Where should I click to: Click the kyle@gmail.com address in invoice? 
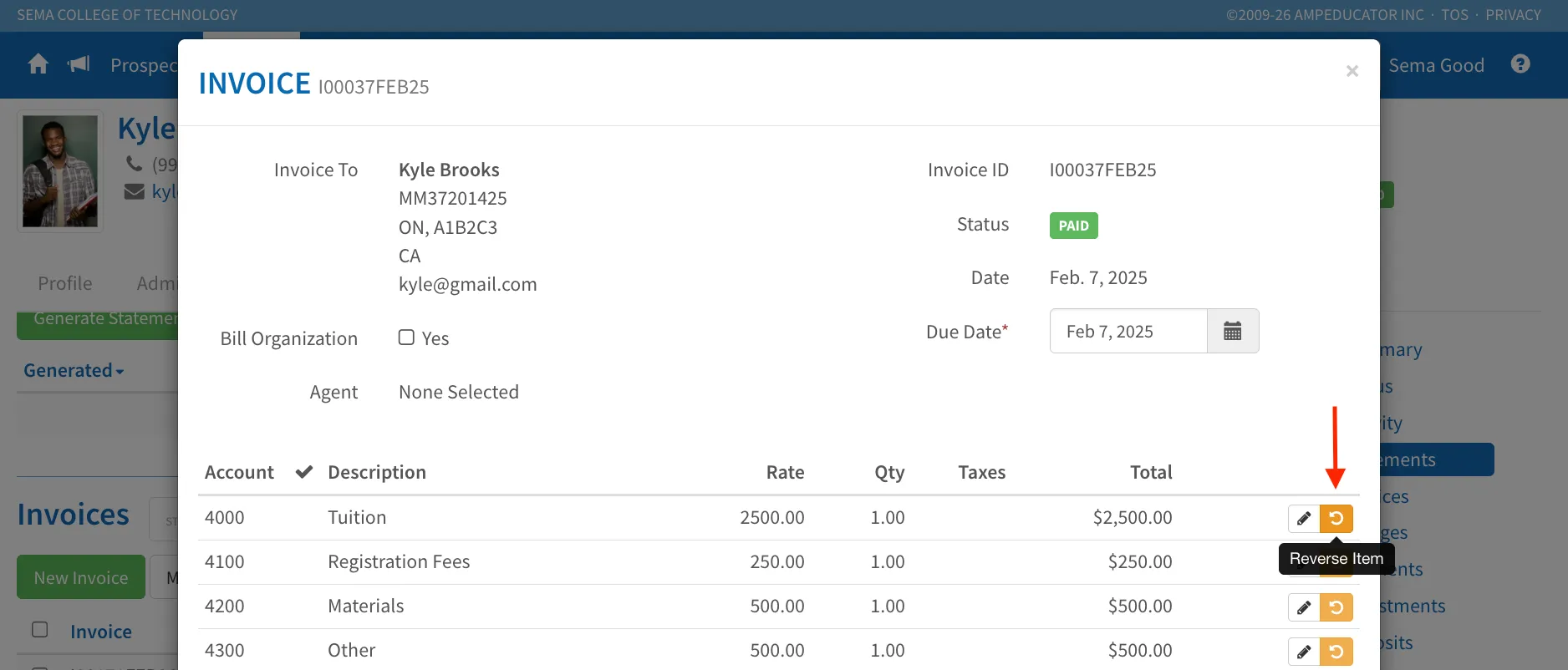[x=468, y=285]
